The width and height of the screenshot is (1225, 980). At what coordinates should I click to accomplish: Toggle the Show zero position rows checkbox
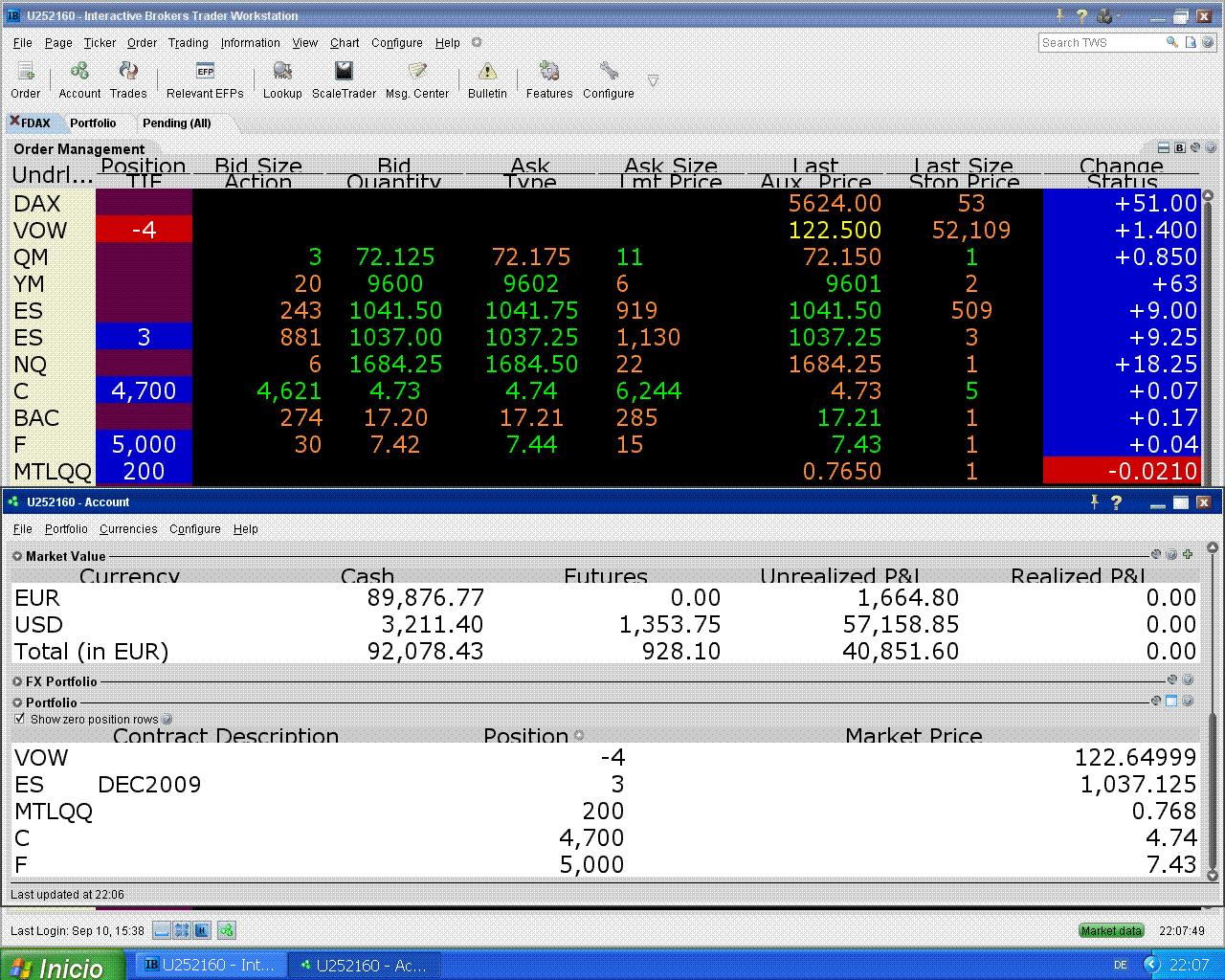click(x=20, y=719)
